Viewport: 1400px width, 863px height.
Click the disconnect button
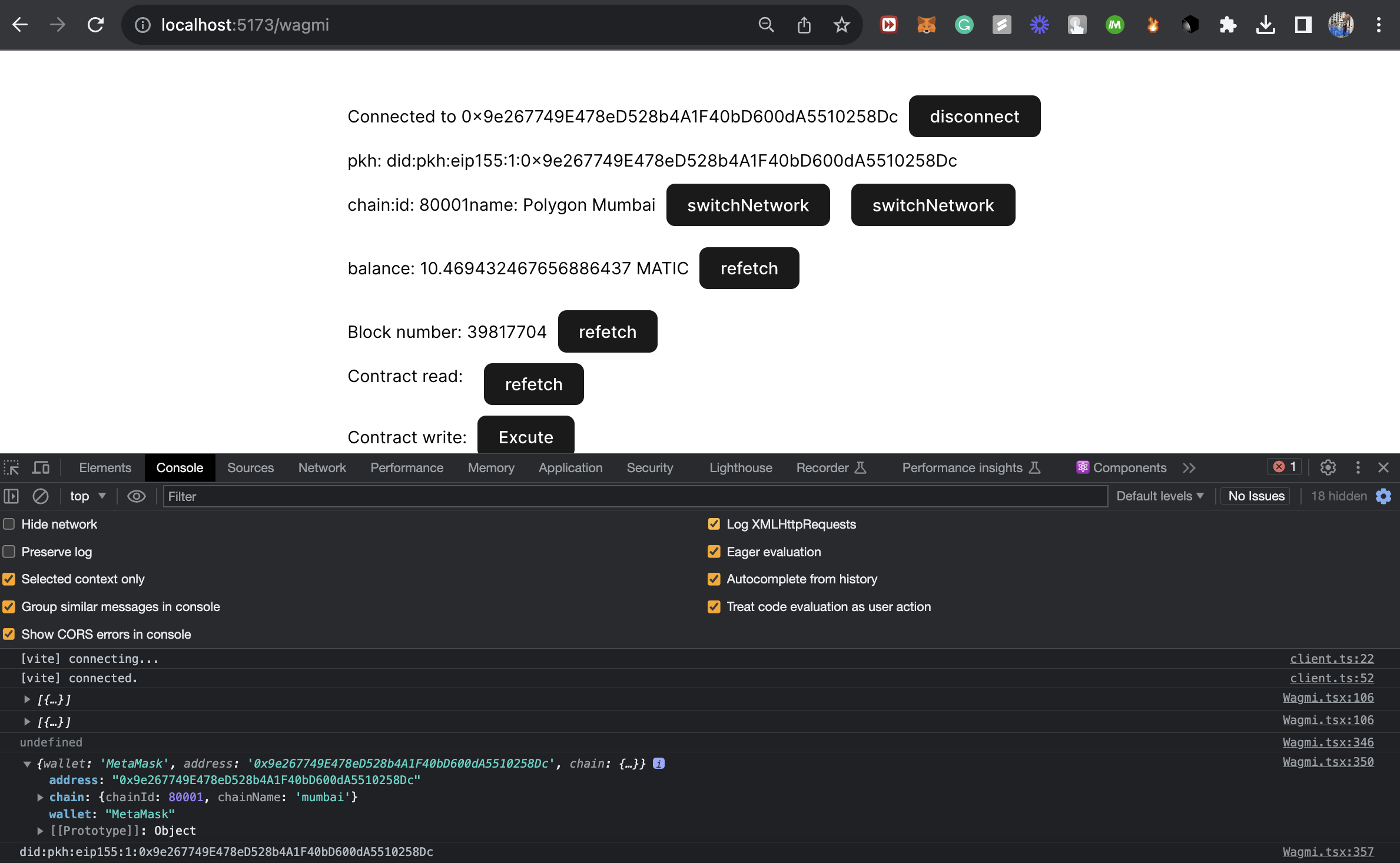click(x=974, y=117)
